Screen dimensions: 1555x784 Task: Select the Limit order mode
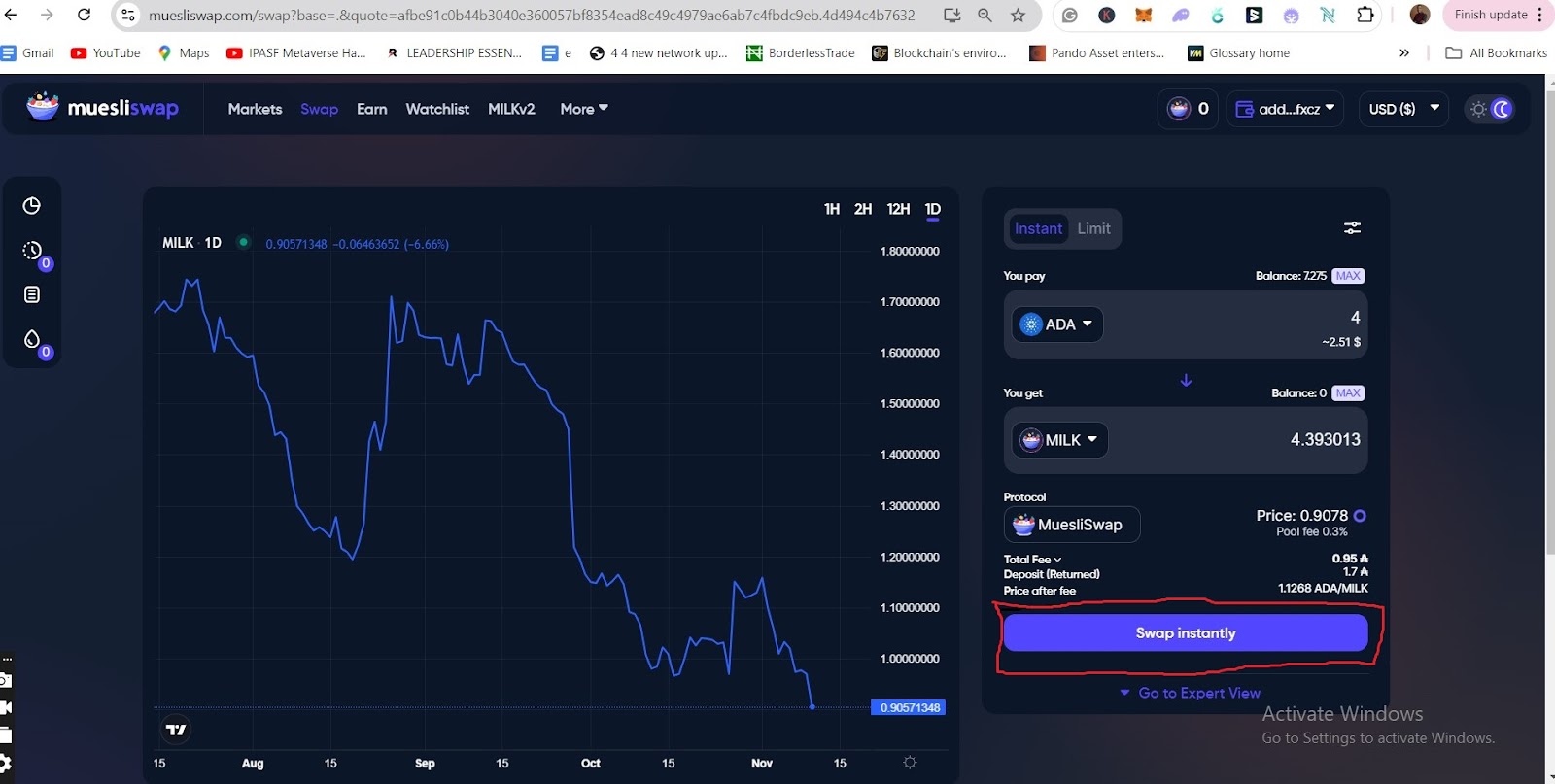pyautogui.click(x=1093, y=228)
